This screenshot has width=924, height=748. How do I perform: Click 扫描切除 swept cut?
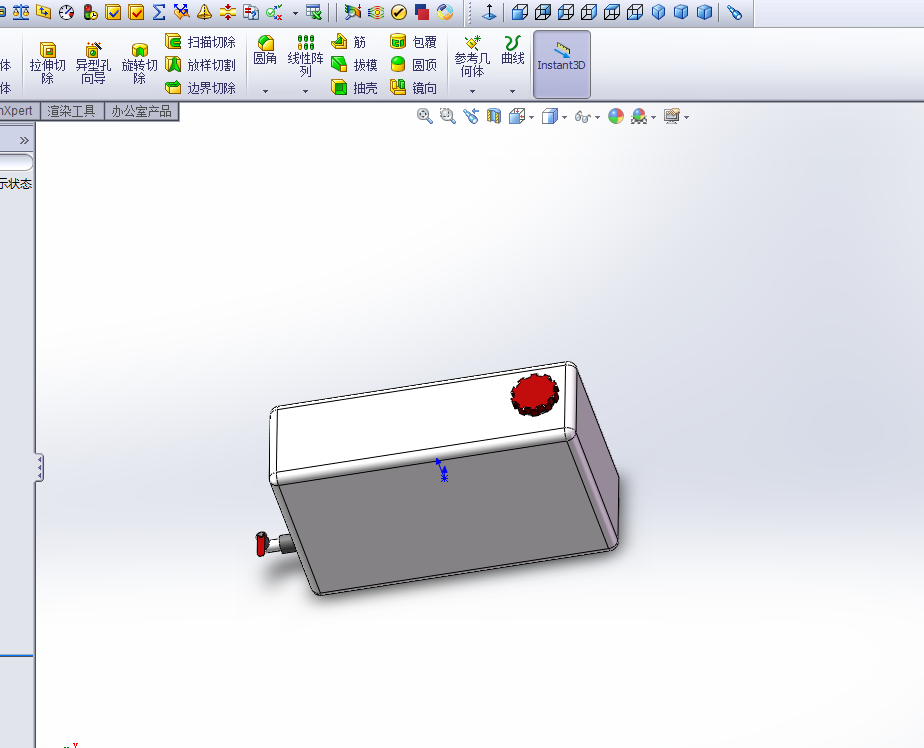200,41
